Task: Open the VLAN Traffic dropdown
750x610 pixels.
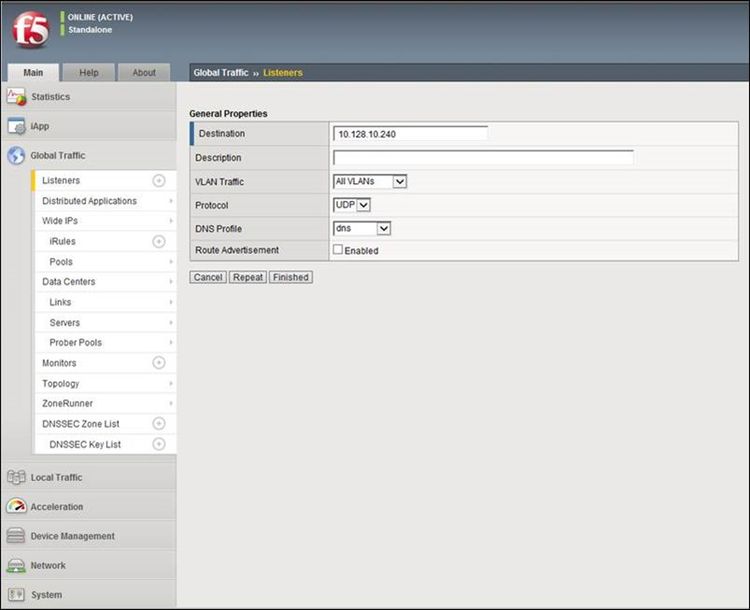Action: pos(370,181)
